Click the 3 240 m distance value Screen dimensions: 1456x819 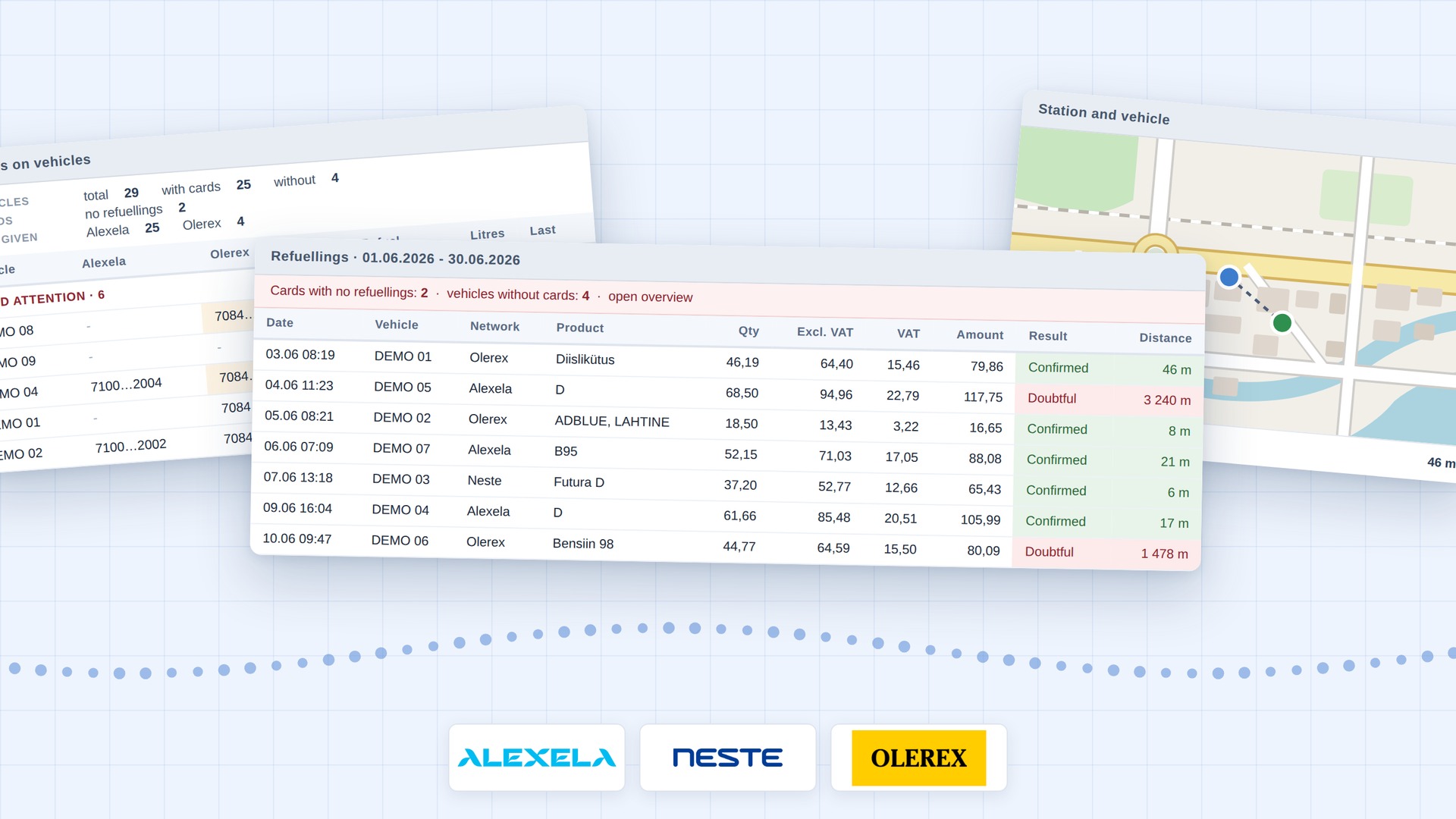point(1167,400)
